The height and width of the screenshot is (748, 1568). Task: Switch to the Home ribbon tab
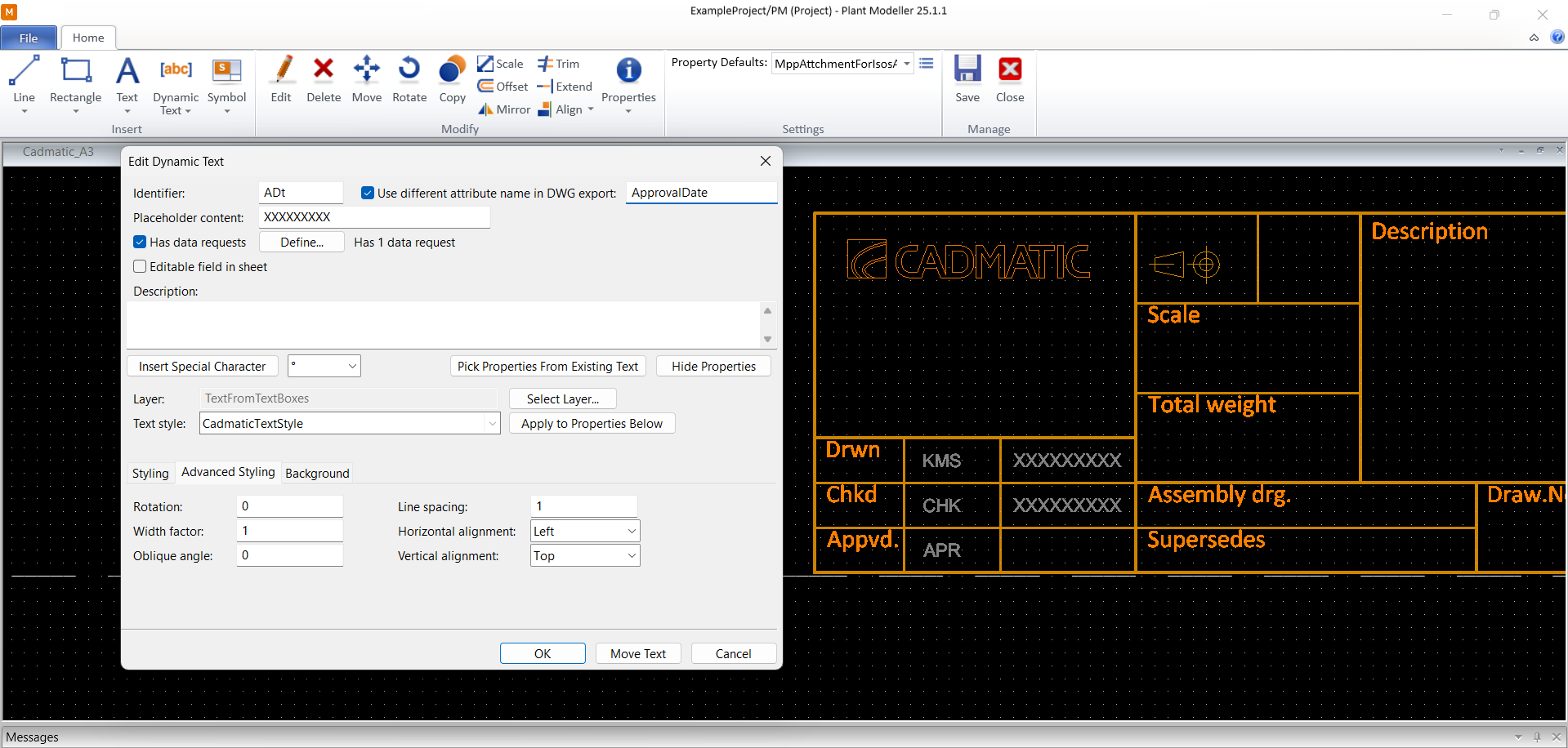point(88,38)
